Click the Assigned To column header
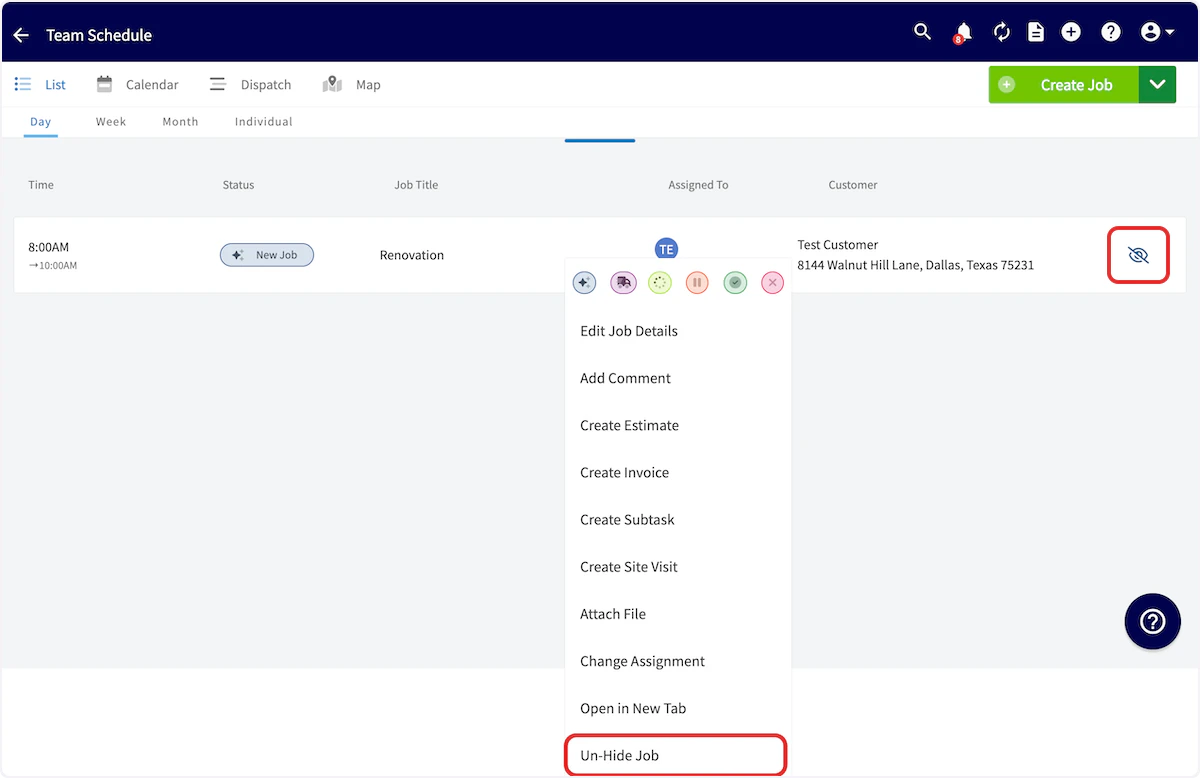Viewport: 1200px width, 778px height. 698,185
